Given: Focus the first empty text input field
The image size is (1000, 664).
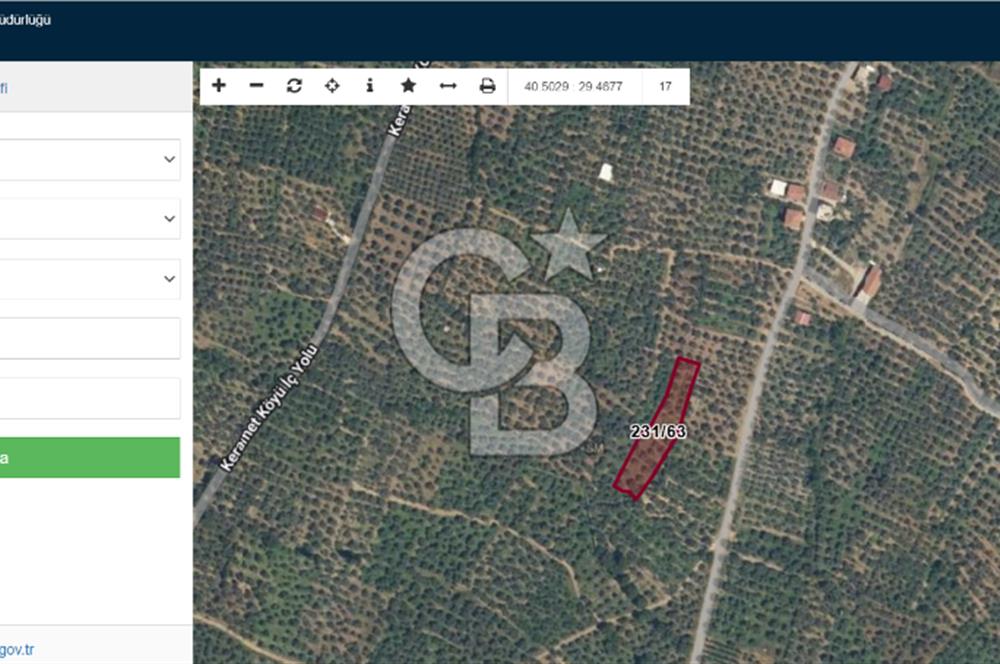Looking at the screenshot, I should (90, 338).
